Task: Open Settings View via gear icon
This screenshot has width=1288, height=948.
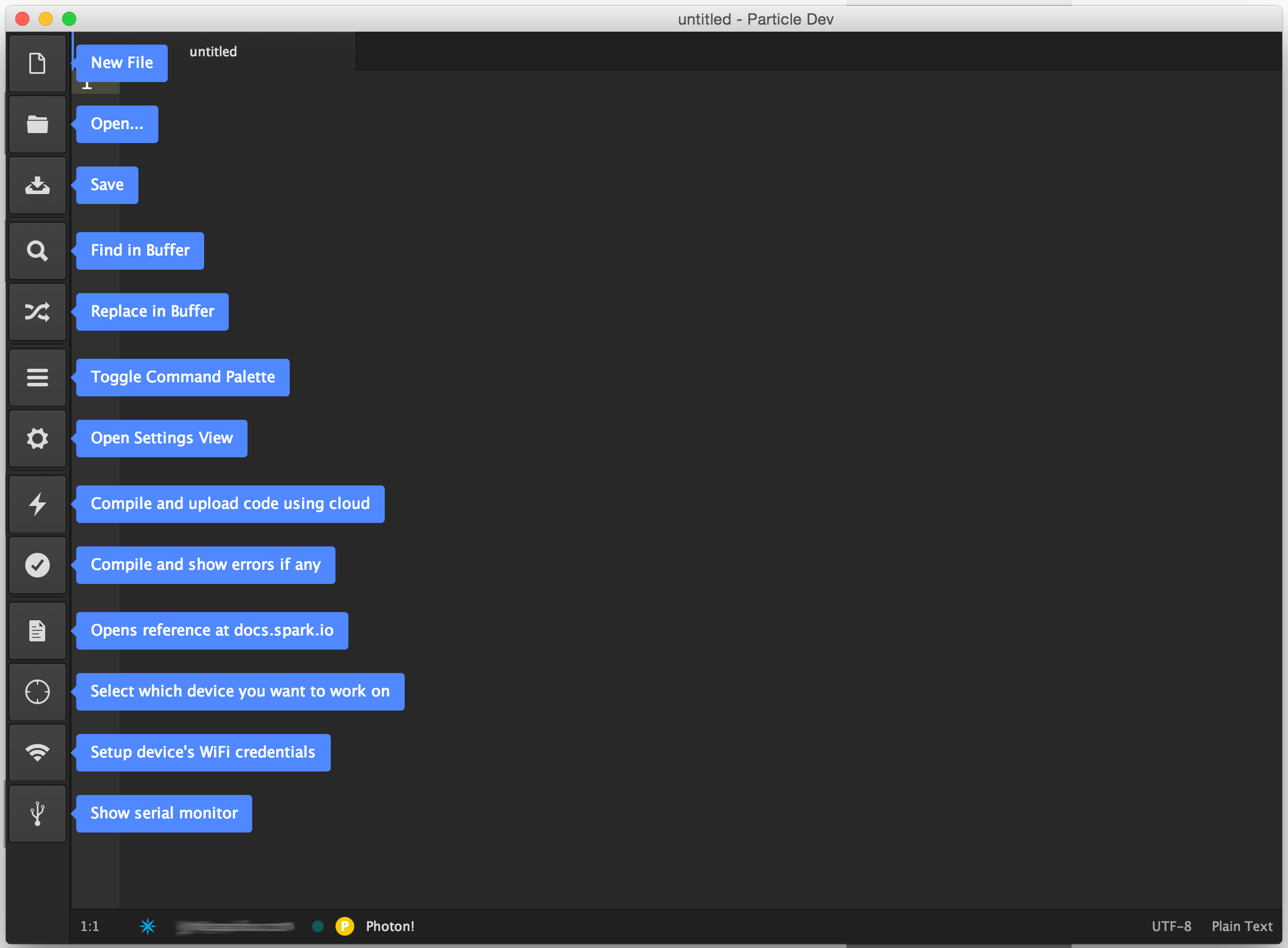Action: tap(38, 439)
